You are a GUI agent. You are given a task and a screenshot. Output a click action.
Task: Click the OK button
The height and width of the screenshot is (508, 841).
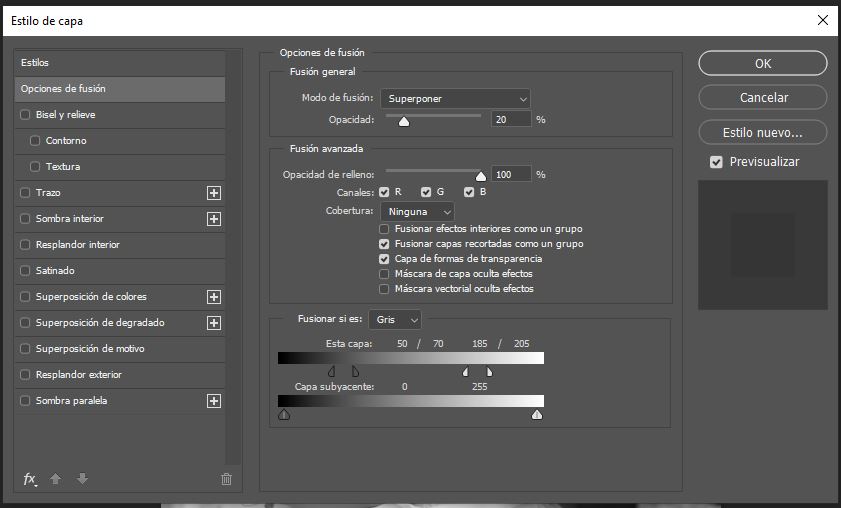[x=763, y=63]
